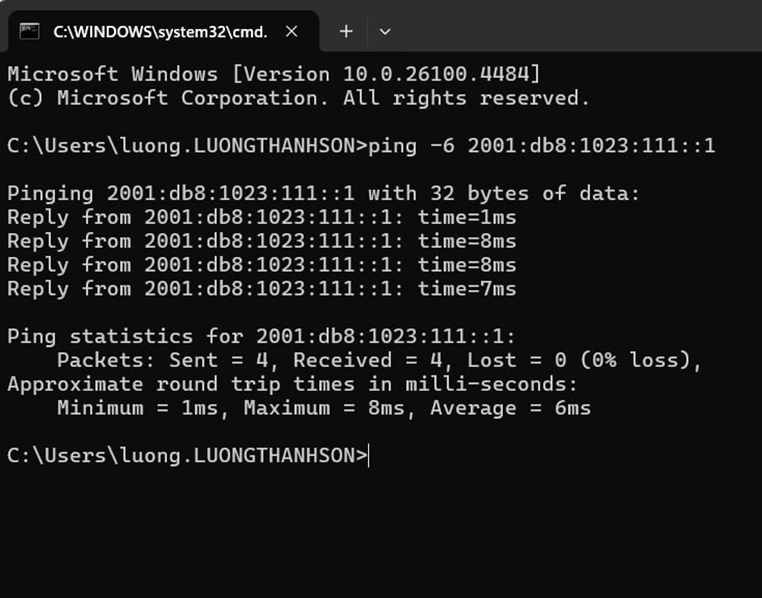Click the Microsoft Corporation copyright line
The image size is (762, 598).
(298, 98)
